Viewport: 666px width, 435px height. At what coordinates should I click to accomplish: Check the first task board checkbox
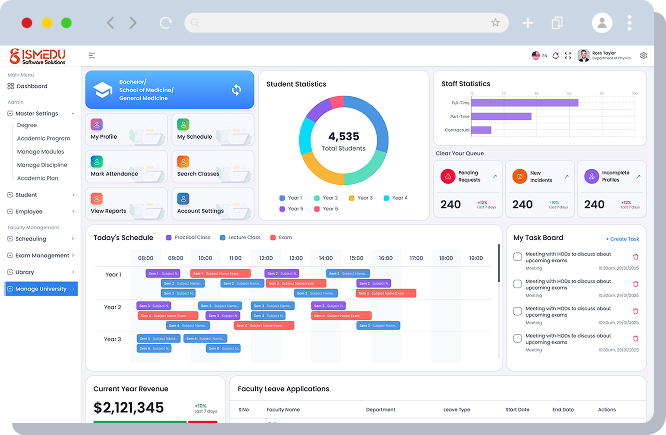pyautogui.click(x=517, y=257)
